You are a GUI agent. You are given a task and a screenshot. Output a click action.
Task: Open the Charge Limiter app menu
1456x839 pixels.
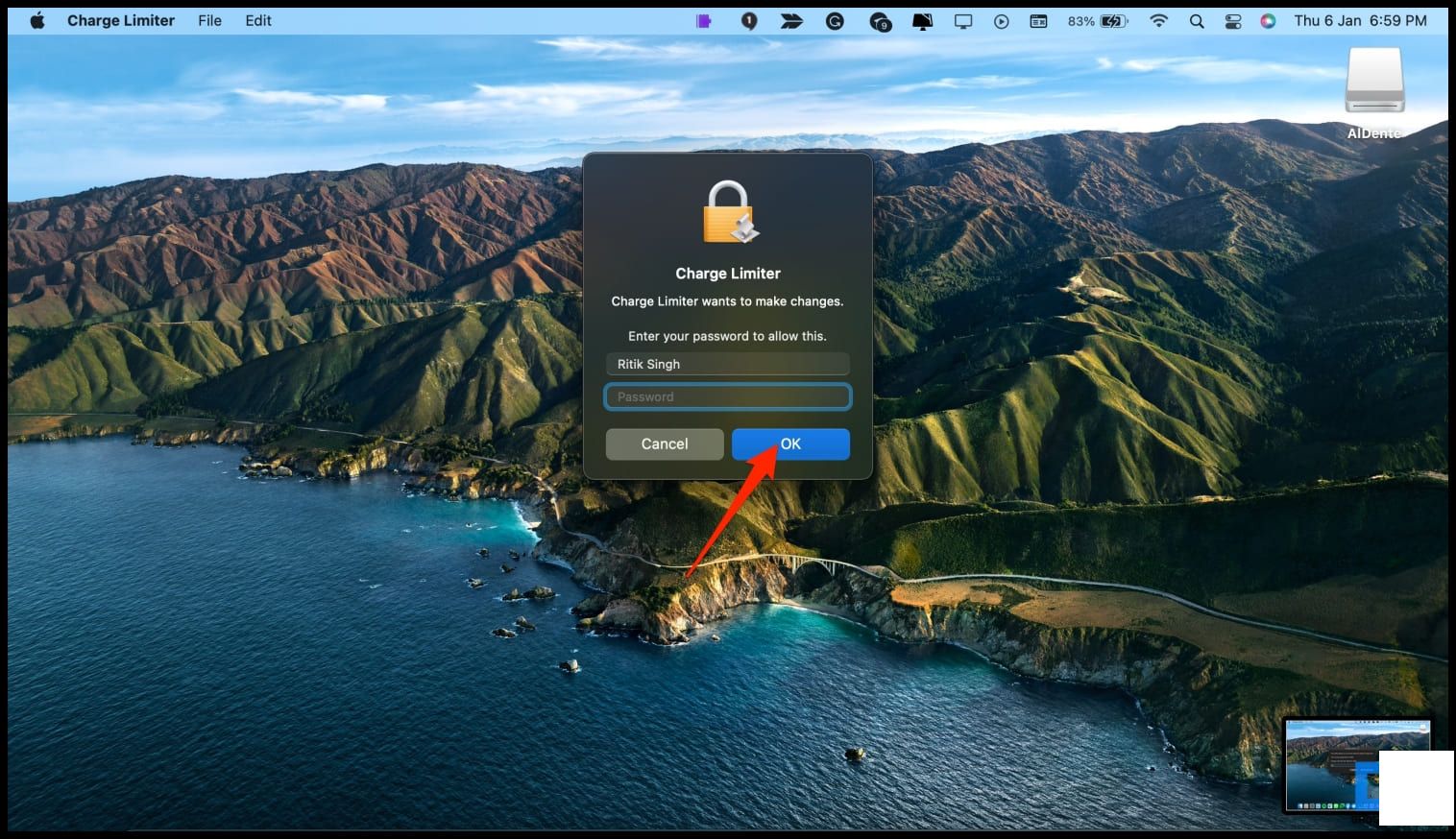[x=121, y=20]
